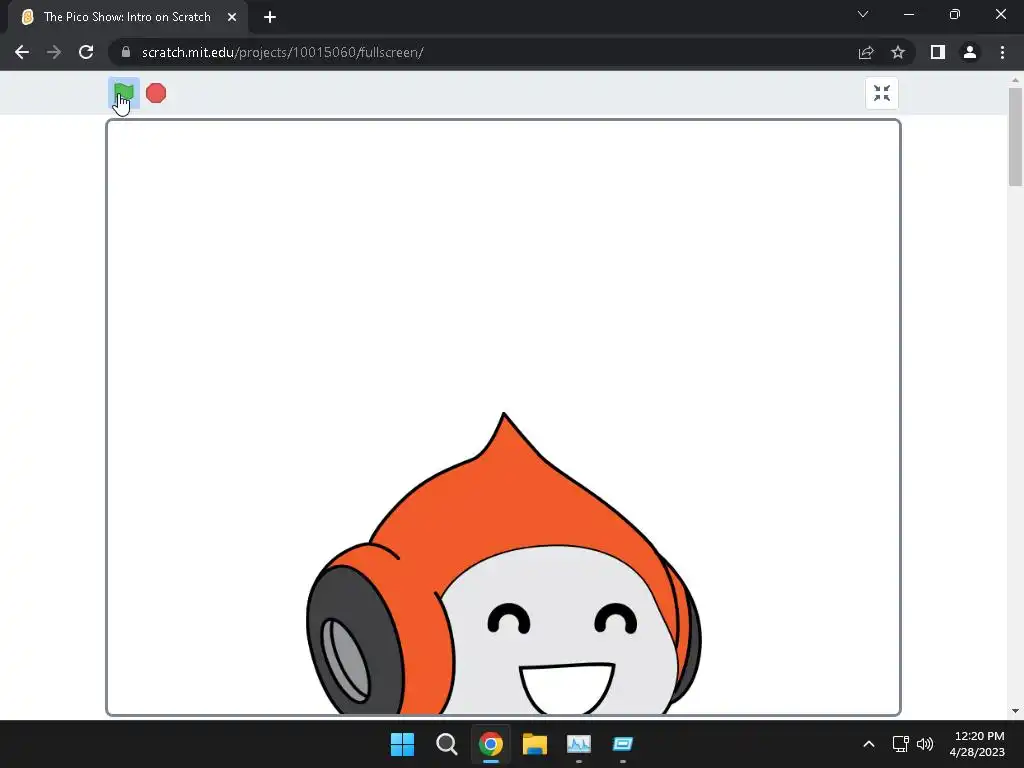Click the green flag to start project
Screen dimensions: 1024x768
click(x=123, y=93)
